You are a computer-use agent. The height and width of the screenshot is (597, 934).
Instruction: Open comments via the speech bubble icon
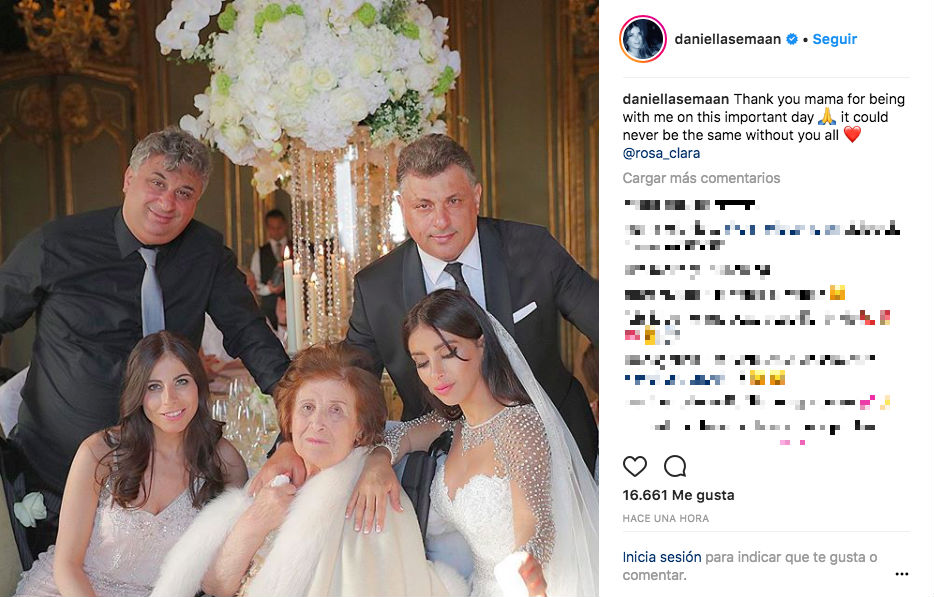pos(675,467)
